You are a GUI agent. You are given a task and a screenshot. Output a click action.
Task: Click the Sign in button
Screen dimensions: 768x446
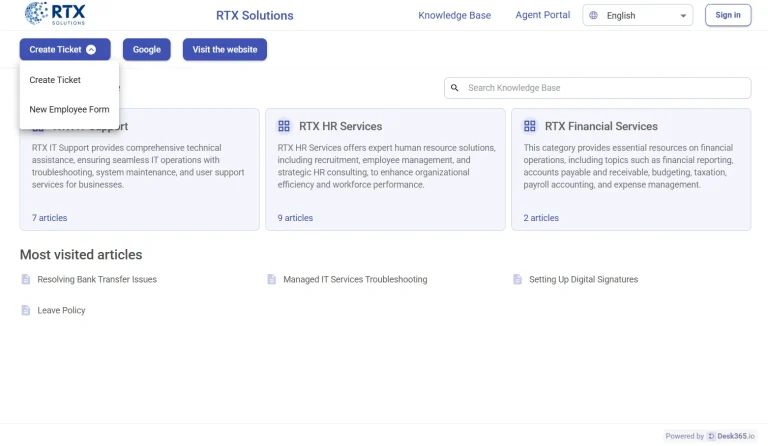tap(728, 15)
